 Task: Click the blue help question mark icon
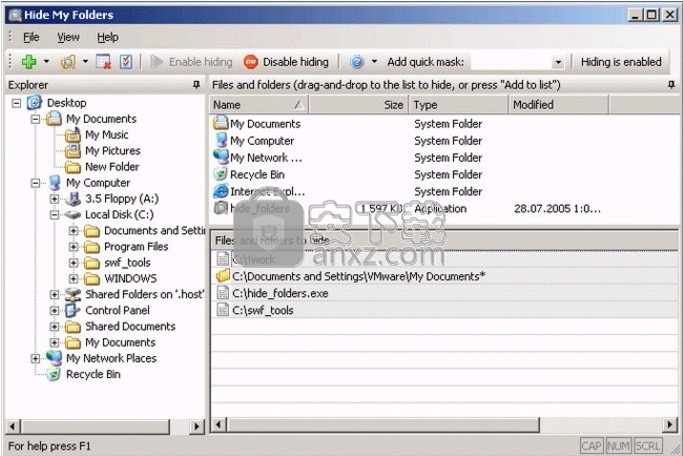(x=357, y=62)
